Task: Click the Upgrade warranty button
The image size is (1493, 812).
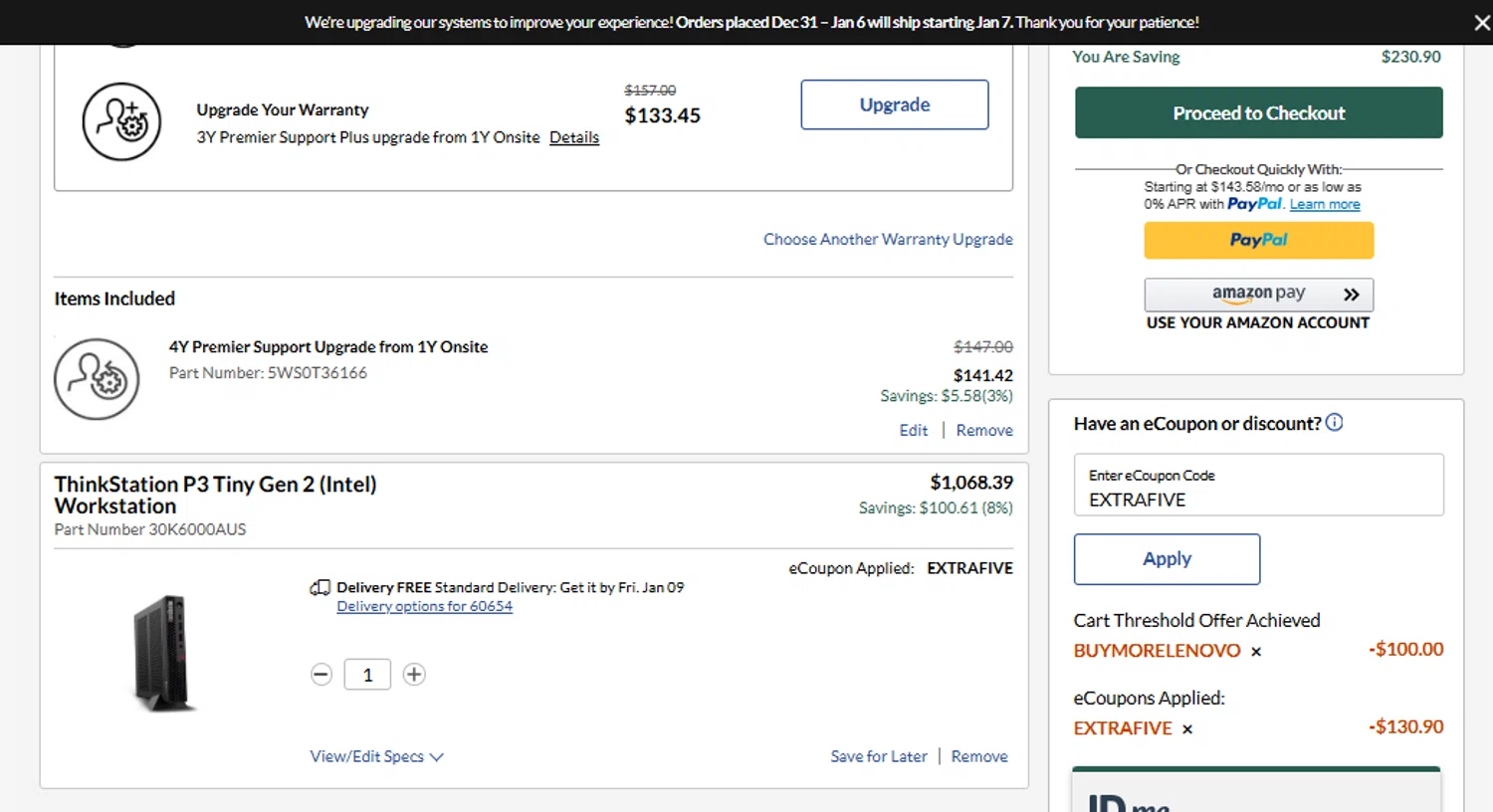Action: 895,104
